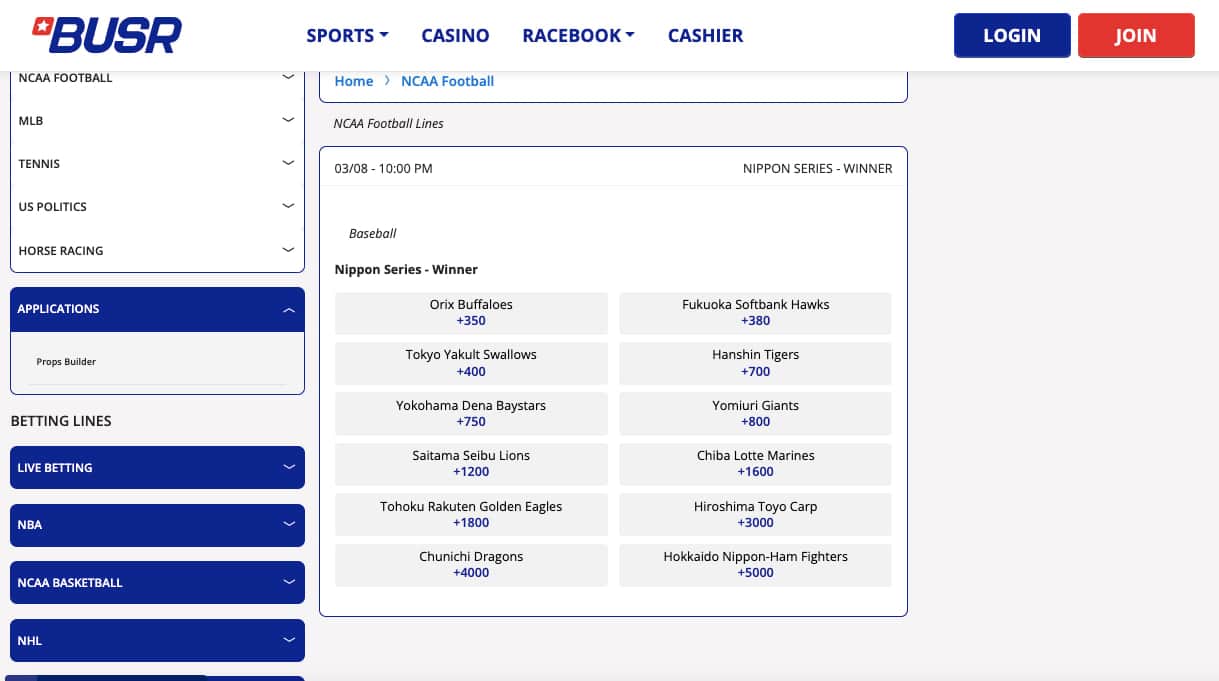Click the '03/08 - 10:00 PM' date text

coord(384,169)
